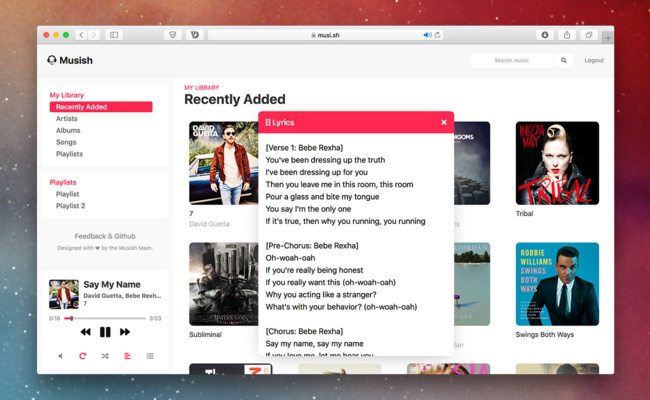Mute the player volume icon

[61, 356]
